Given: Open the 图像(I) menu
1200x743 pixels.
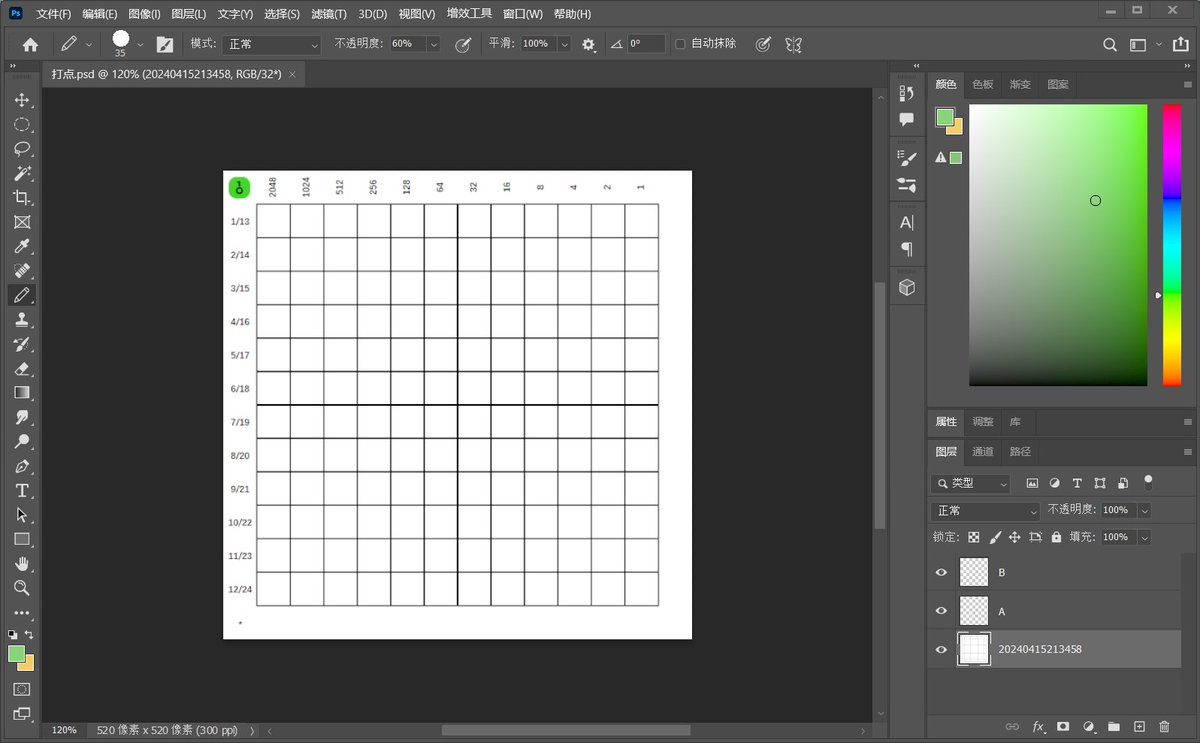Looking at the screenshot, I should [x=144, y=14].
